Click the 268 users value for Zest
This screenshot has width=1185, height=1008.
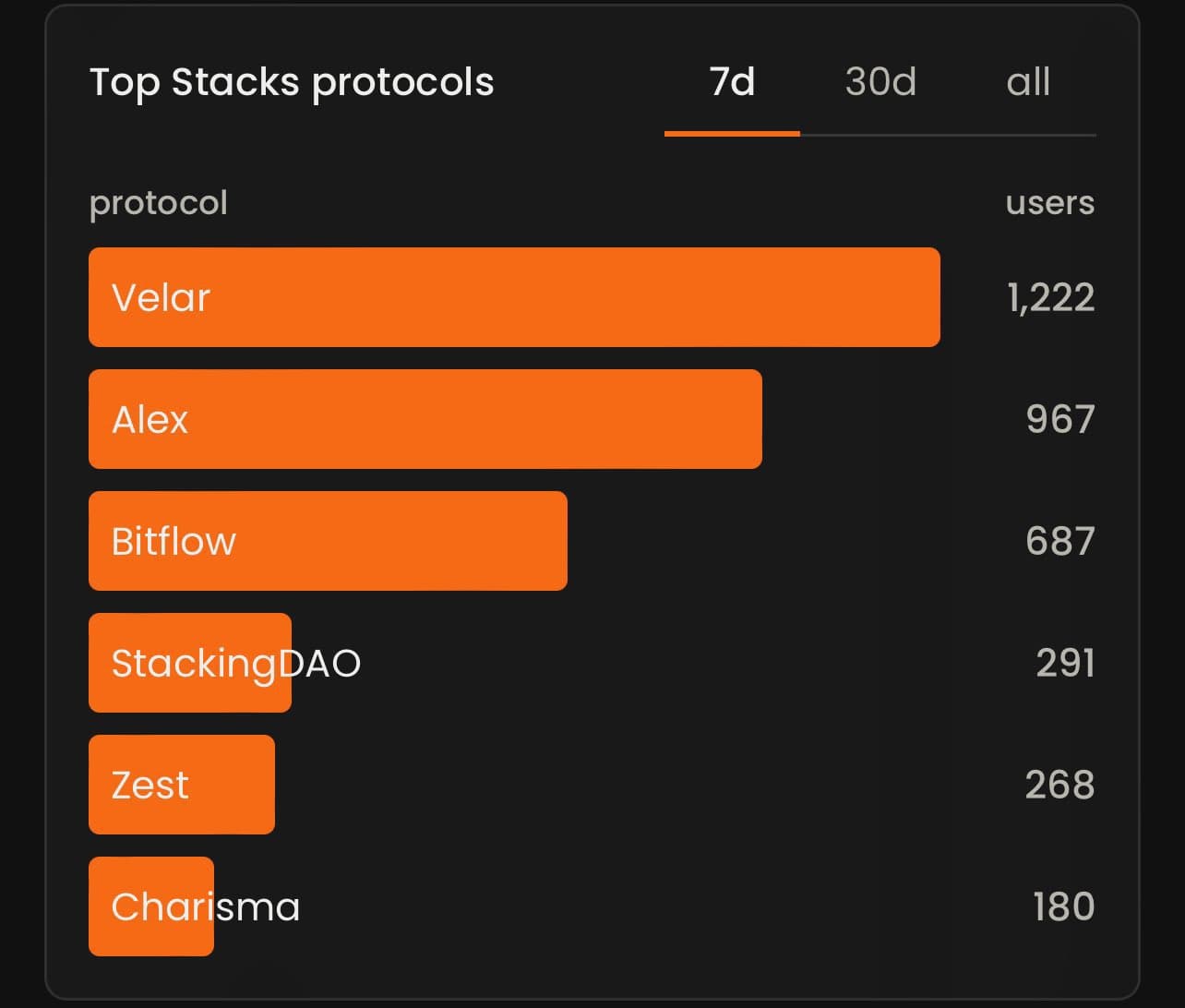tap(1059, 786)
